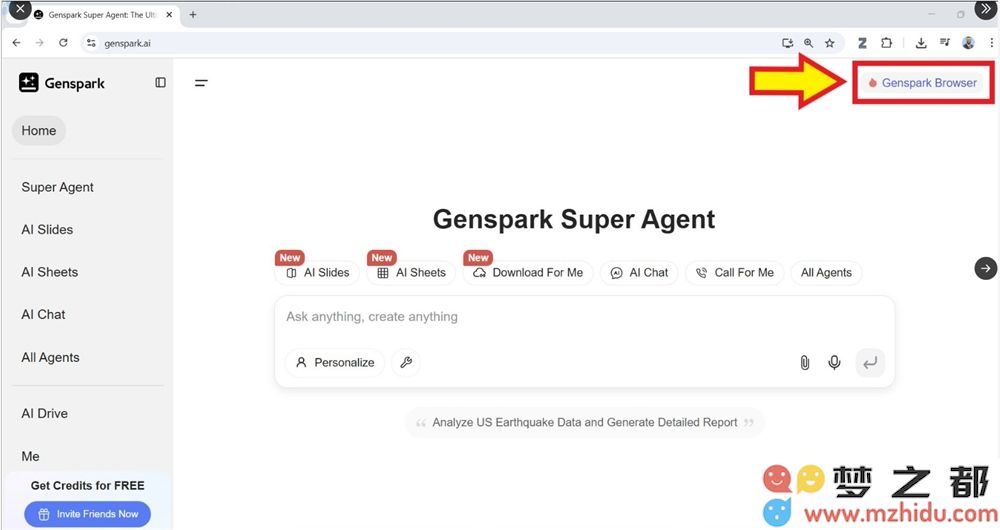1000x530 pixels.
Task: Attach a file with paperclip icon
Action: [805, 363]
